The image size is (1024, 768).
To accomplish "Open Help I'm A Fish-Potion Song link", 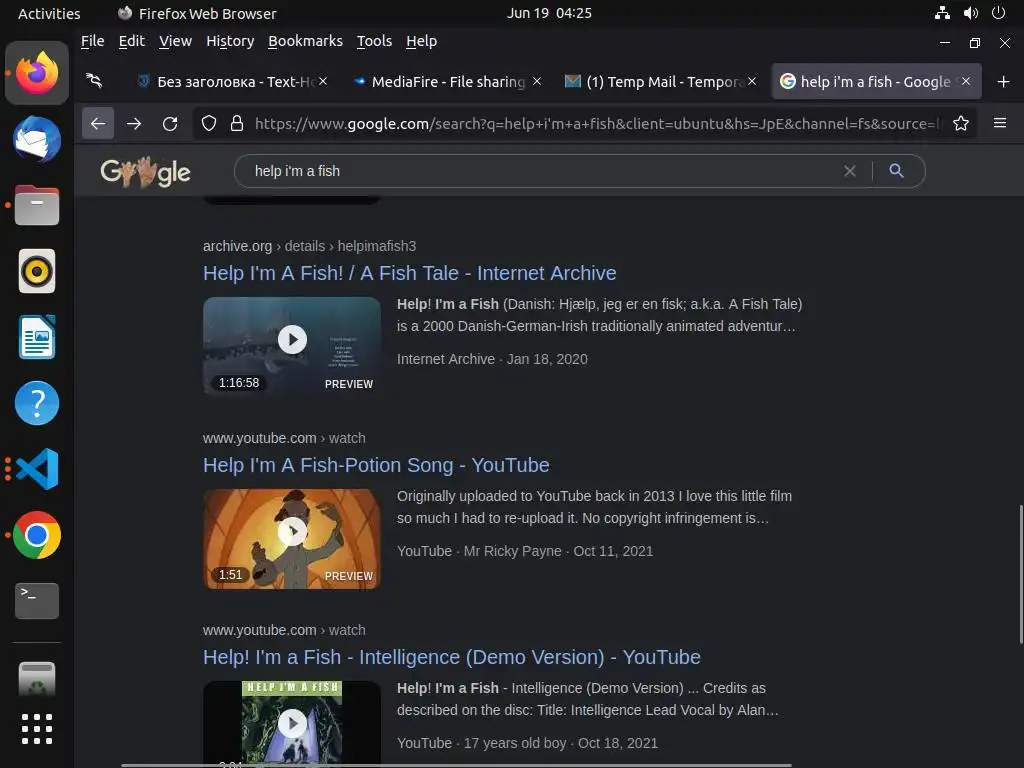I will coord(376,465).
